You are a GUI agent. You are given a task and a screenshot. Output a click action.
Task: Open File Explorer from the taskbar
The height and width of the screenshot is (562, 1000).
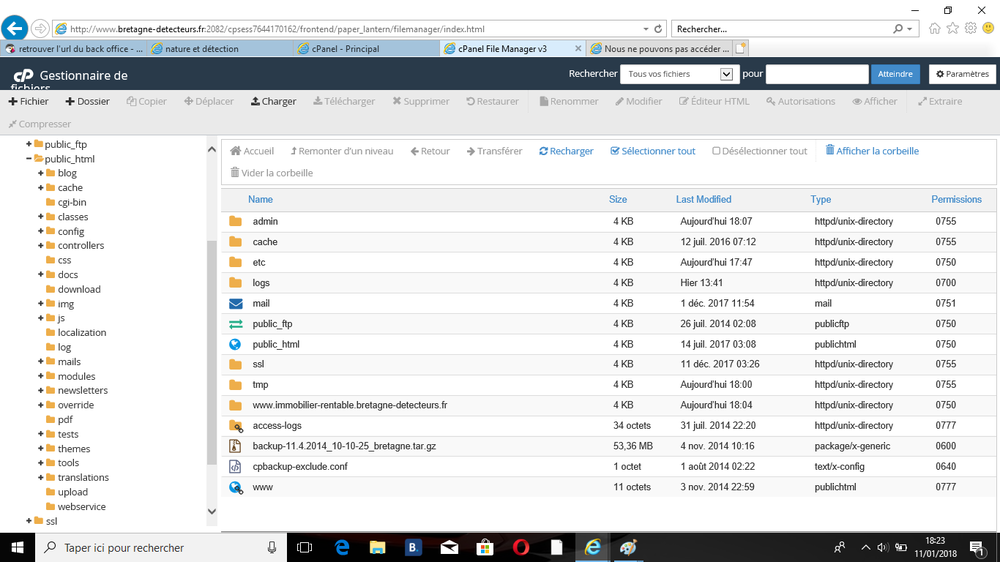point(378,547)
